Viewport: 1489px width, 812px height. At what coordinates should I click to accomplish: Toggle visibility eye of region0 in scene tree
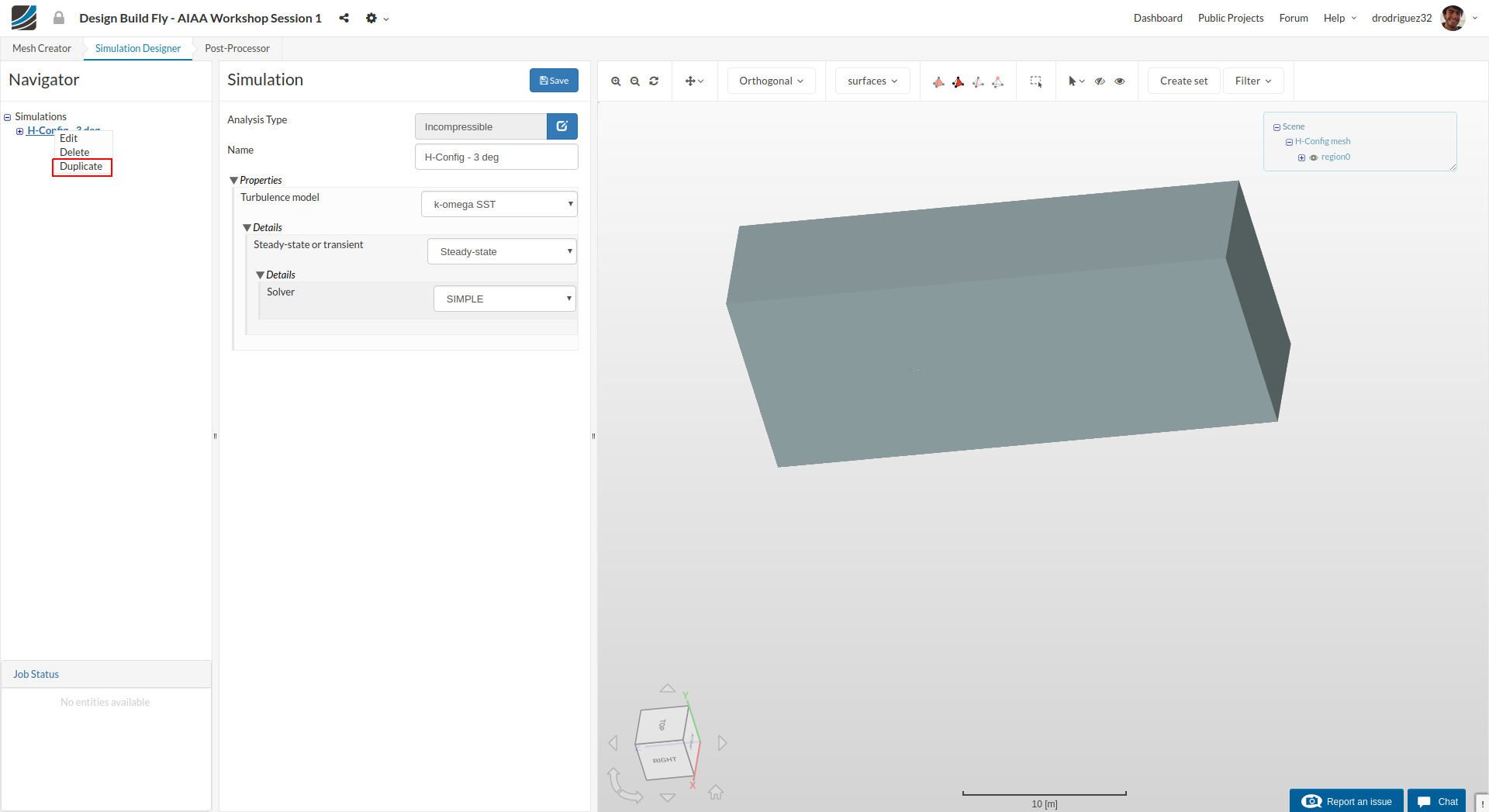coord(1314,157)
